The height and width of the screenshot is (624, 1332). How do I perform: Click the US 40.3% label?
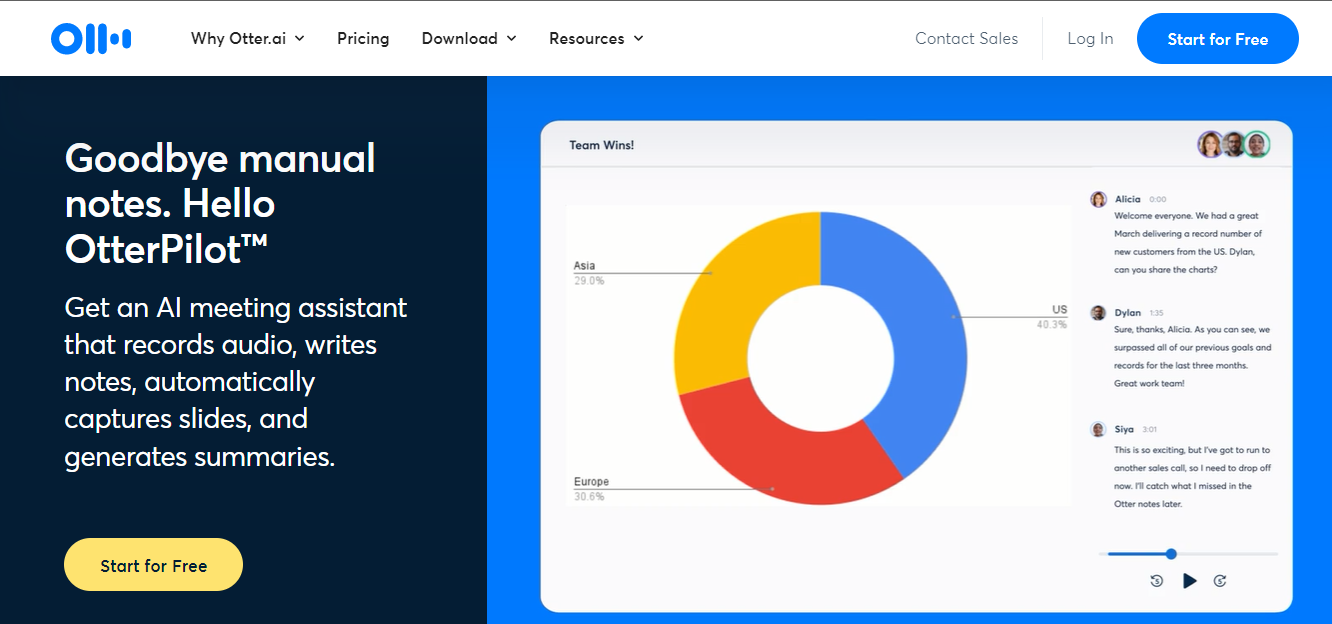(x=1052, y=317)
